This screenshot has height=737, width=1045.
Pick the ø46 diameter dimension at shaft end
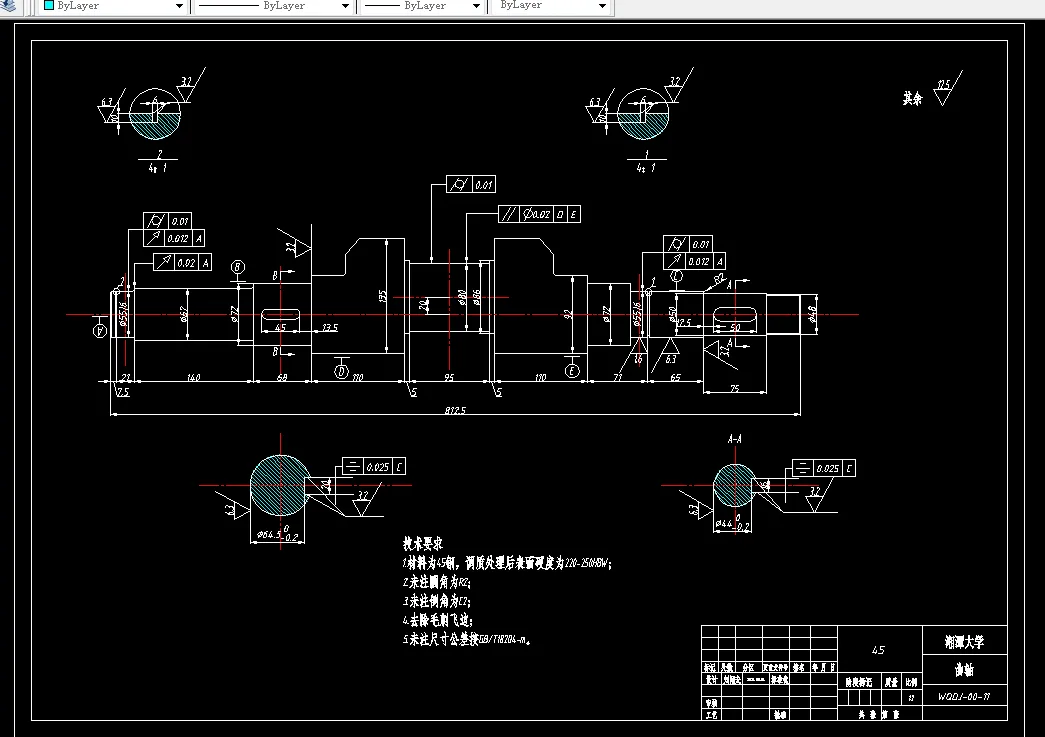(811, 314)
